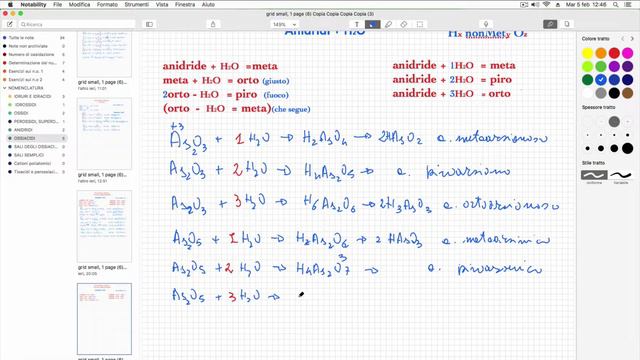Select IDROSSIDI subject
This screenshot has width=640, height=360.
point(36,105)
